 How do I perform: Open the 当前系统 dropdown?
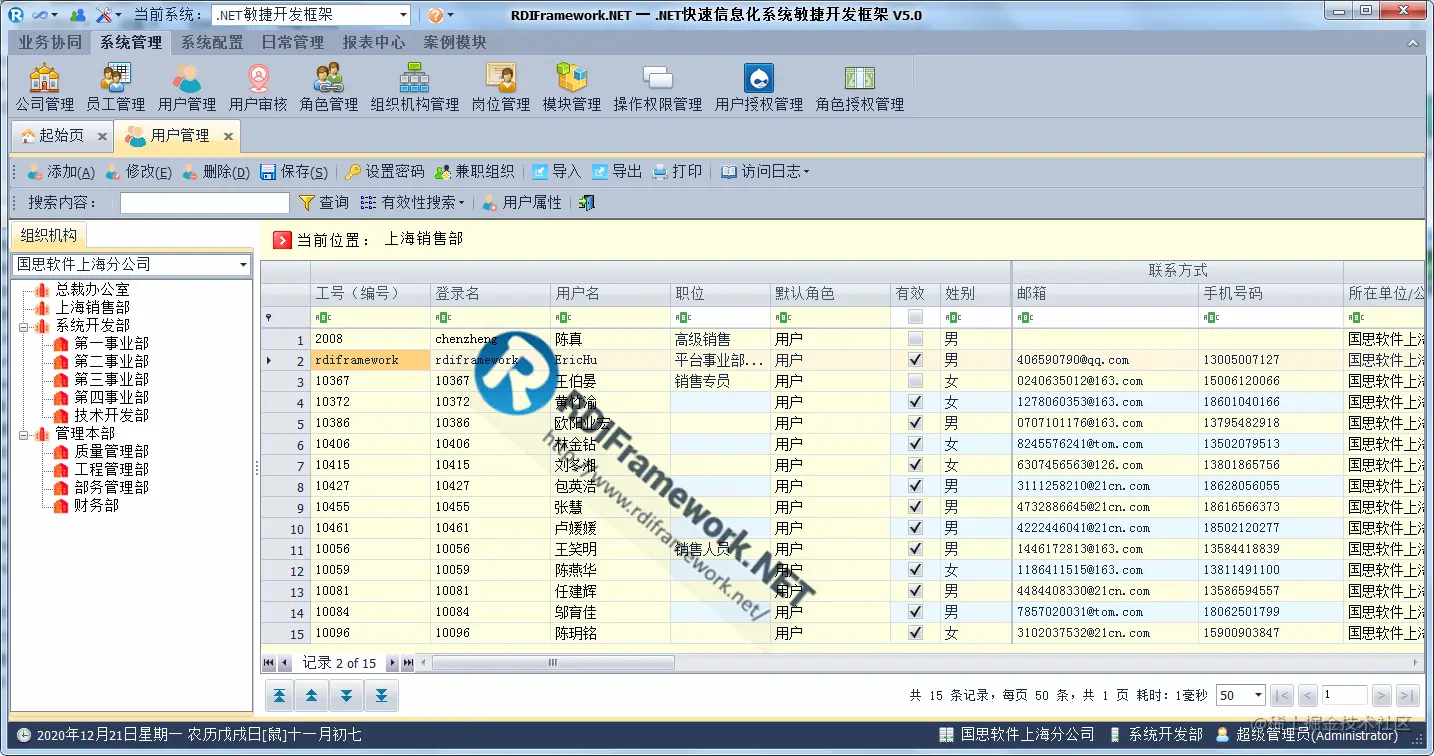(404, 14)
